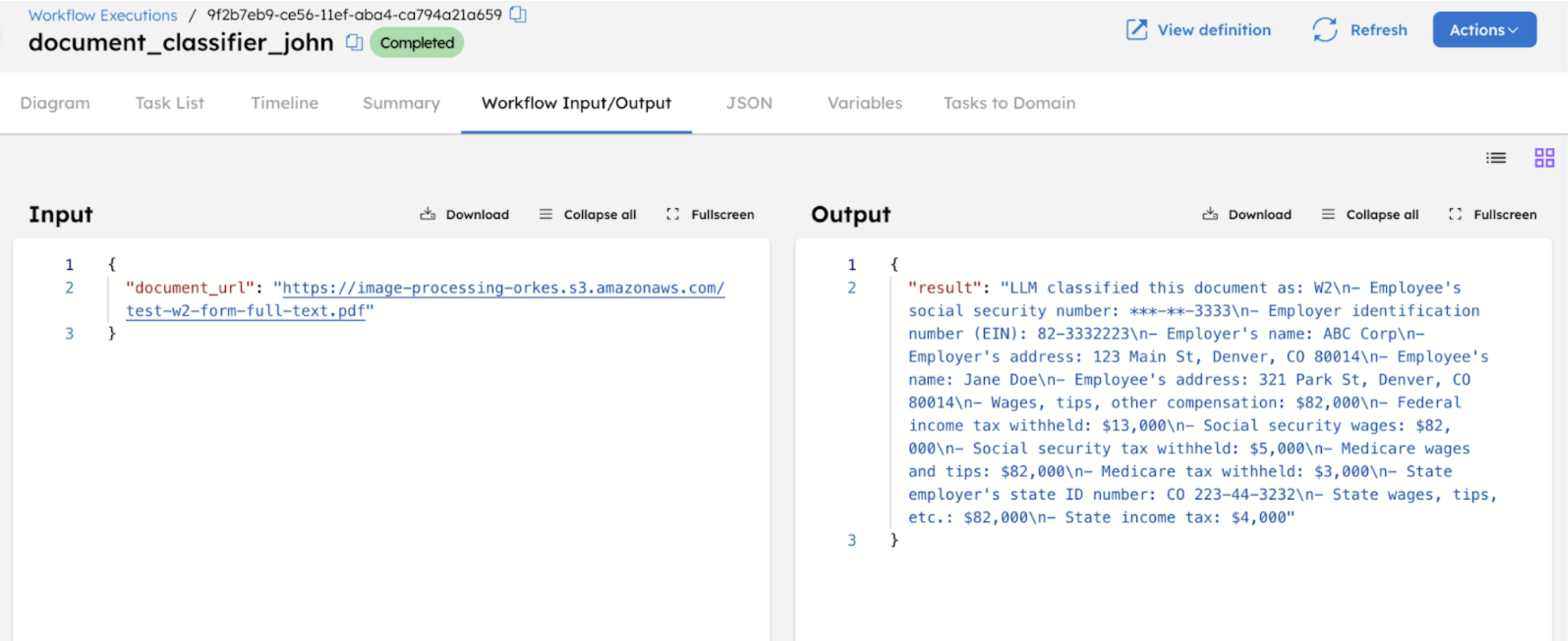Switch to the Timeline tab
Viewport: 1568px width, 641px height.
click(x=284, y=103)
